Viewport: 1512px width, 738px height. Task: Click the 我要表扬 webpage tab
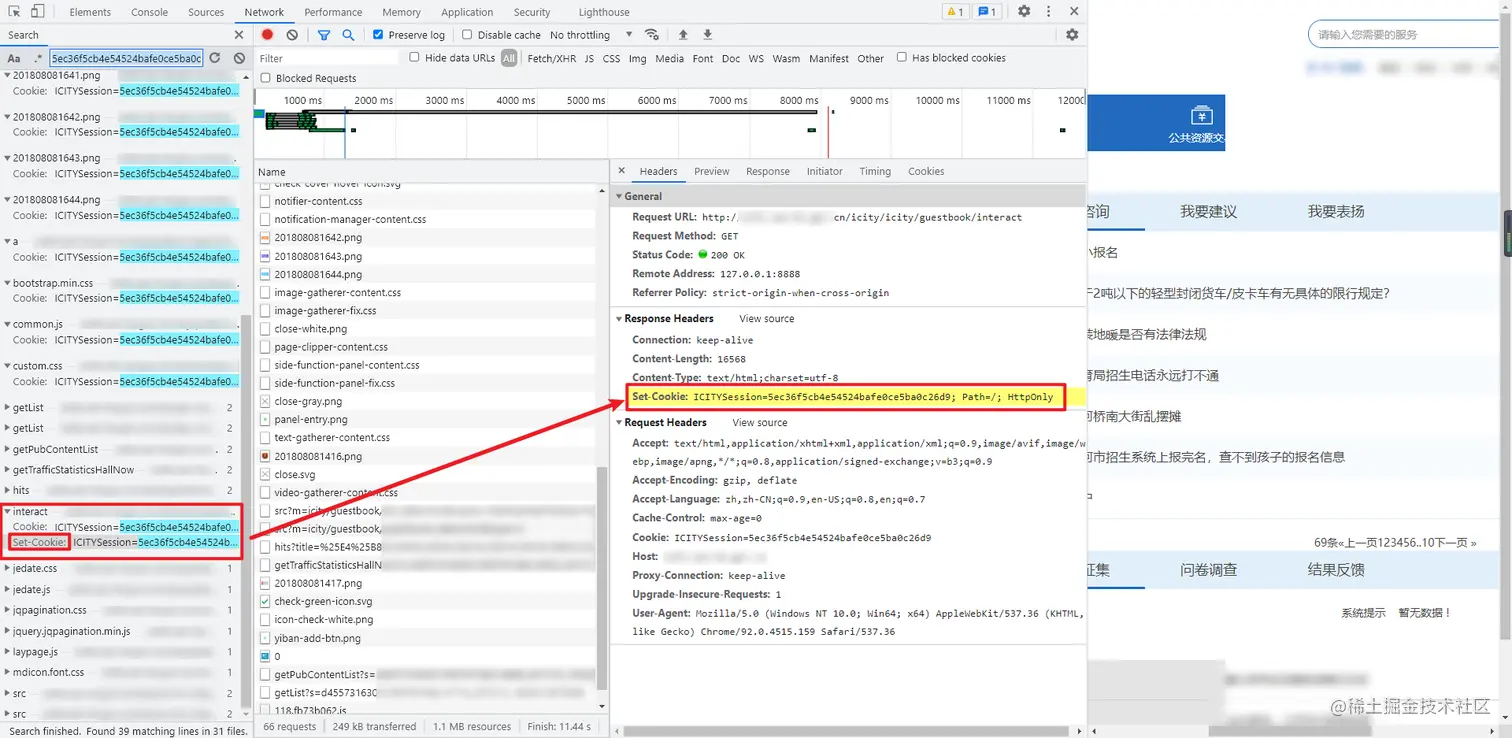1336,211
